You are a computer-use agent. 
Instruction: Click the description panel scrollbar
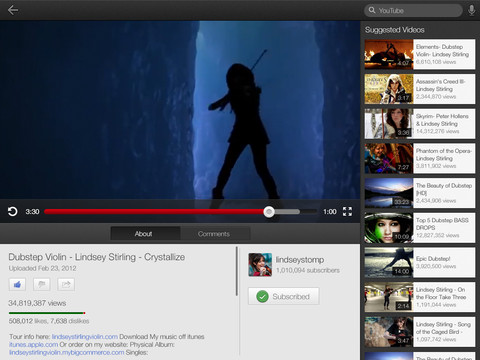coord(237,271)
